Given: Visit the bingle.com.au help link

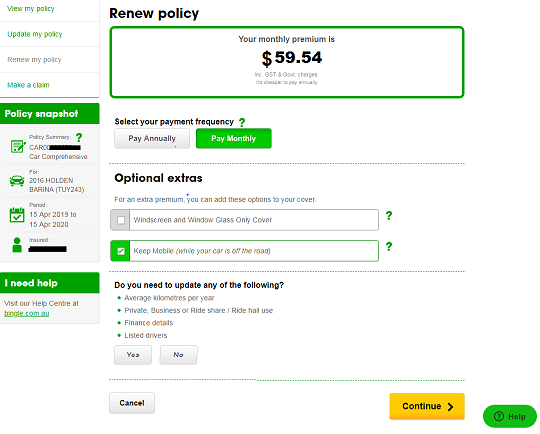Looking at the screenshot, I should coord(27,313).
